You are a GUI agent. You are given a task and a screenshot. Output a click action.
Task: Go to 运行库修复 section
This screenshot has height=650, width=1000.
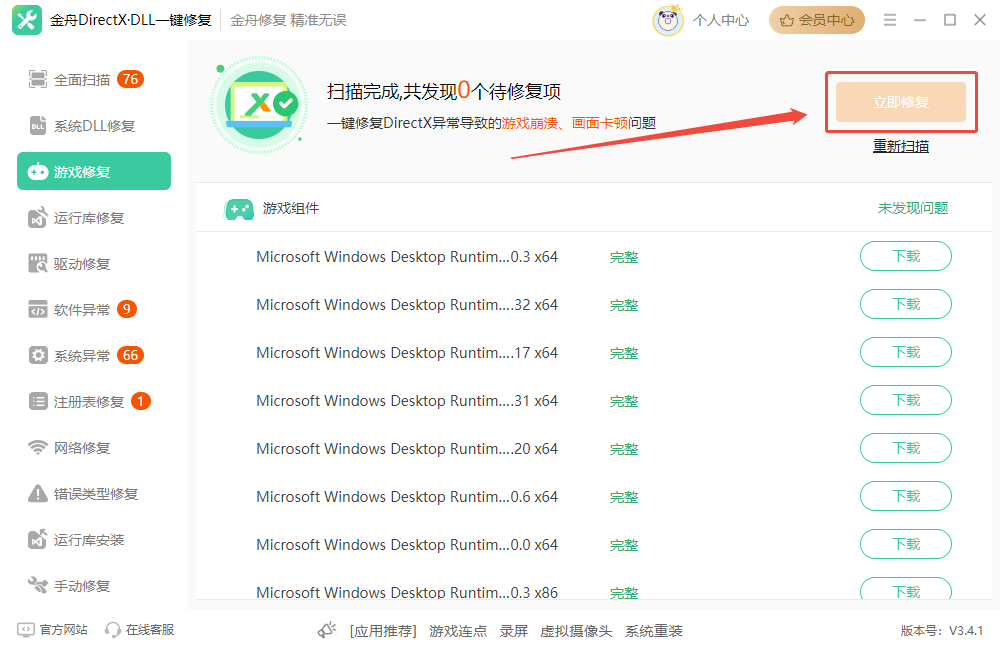pos(94,218)
